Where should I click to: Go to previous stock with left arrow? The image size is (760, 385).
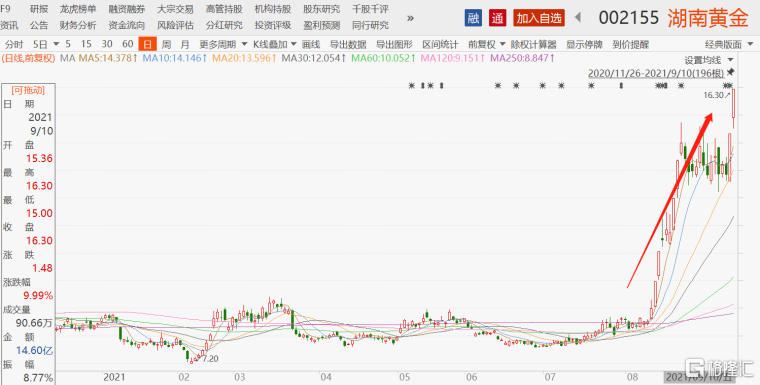click(x=577, y=18)
